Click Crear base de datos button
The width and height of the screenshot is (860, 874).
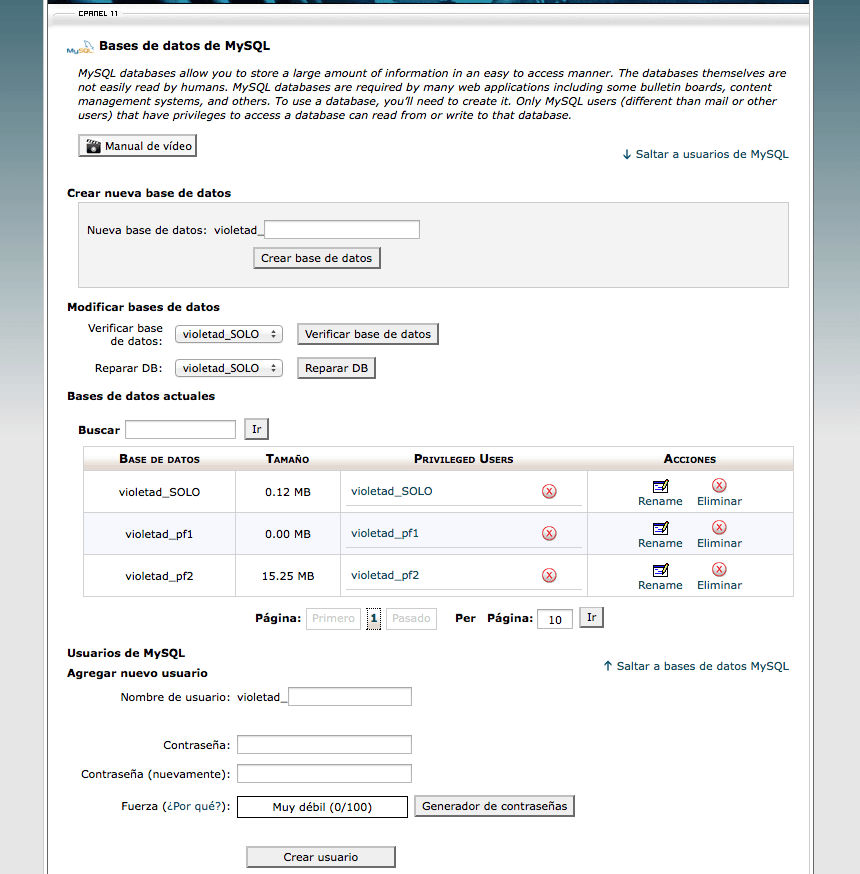(x=317, y=258)
